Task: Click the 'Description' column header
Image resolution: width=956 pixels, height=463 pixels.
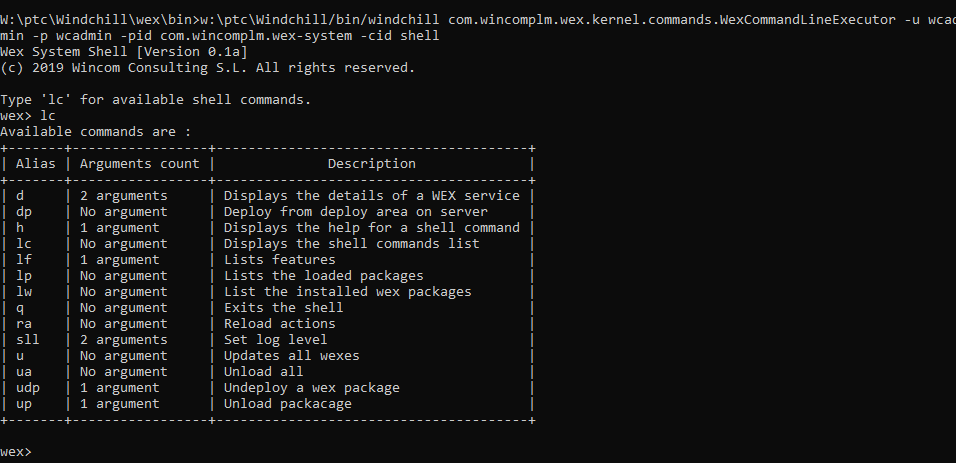Action: click(x=371, y=164)
